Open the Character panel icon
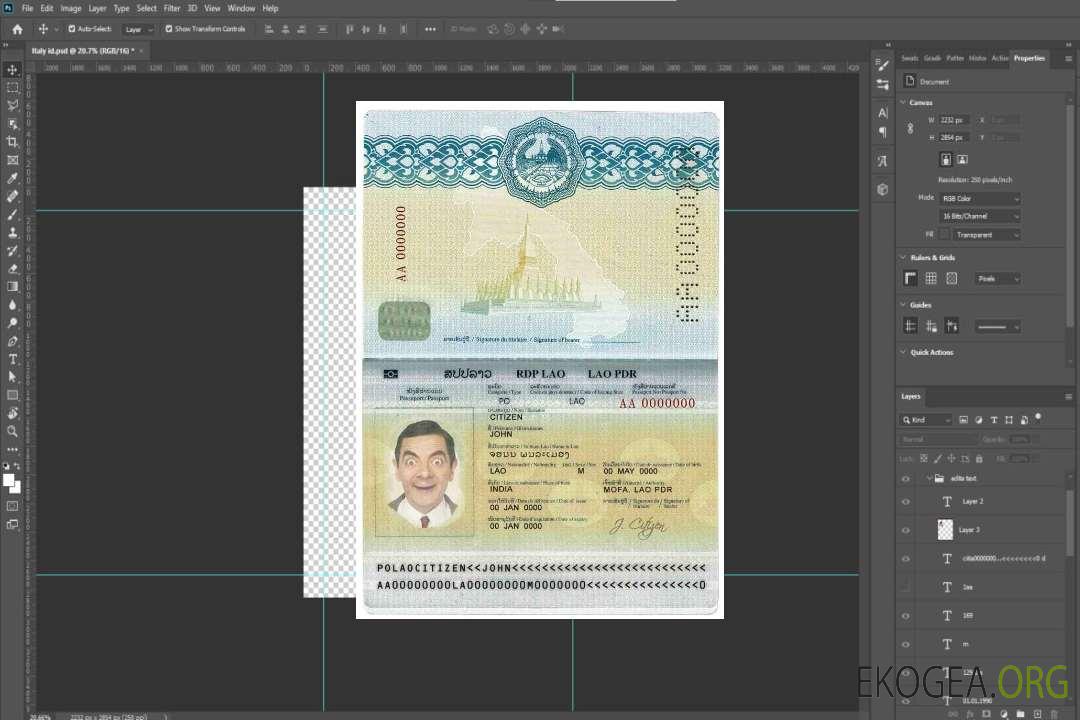Screen dimensions: 1080x720 click(883, 112)
